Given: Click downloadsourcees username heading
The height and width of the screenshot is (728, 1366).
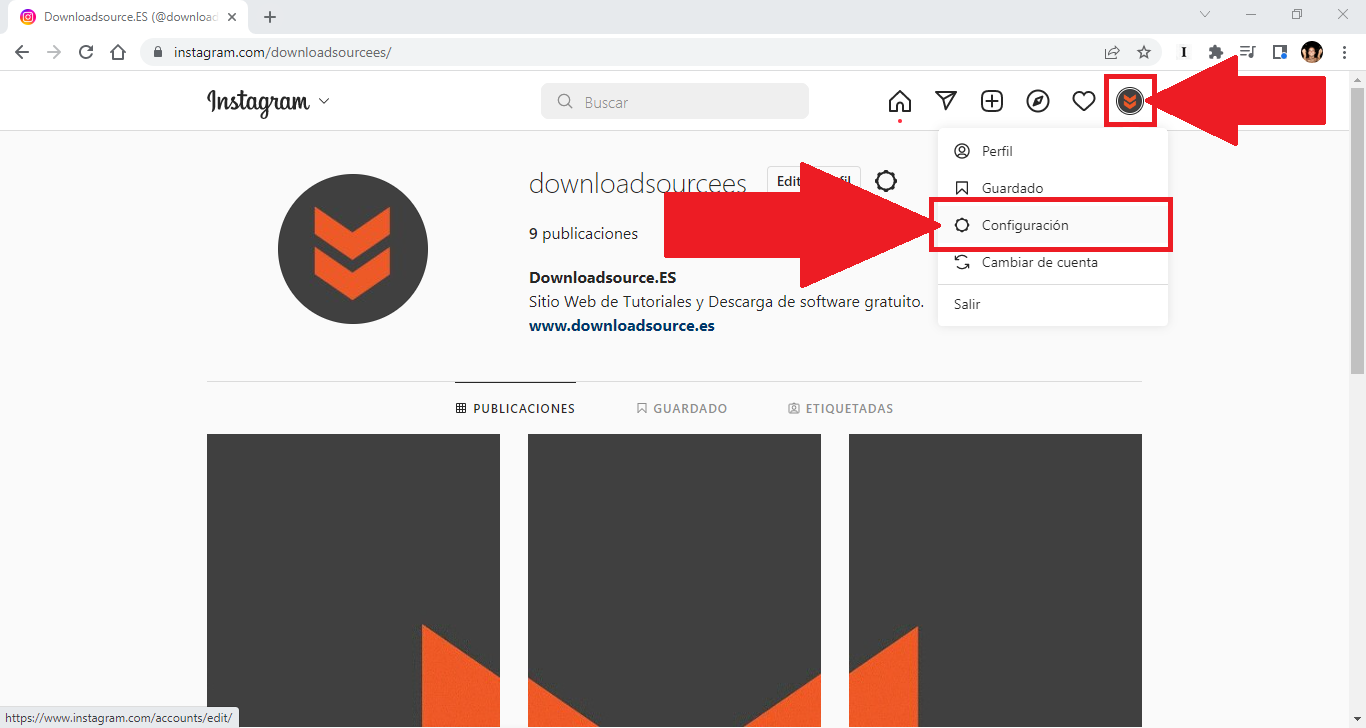Looking at the screenshot, I should point(638,183).
